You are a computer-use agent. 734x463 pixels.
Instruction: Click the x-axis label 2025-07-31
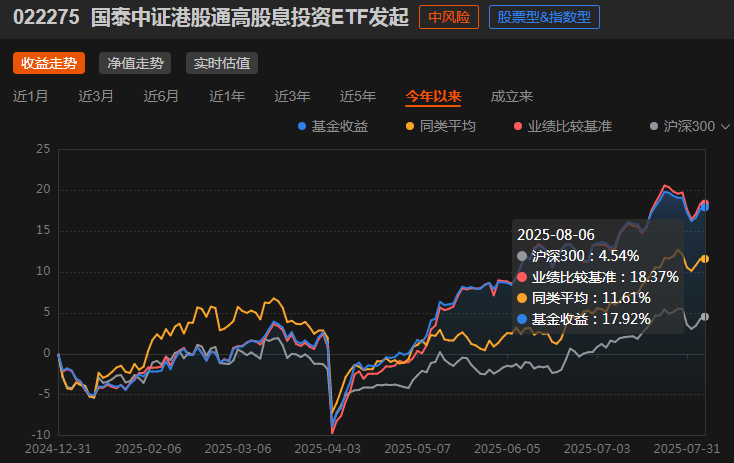(x=687, y=449)
